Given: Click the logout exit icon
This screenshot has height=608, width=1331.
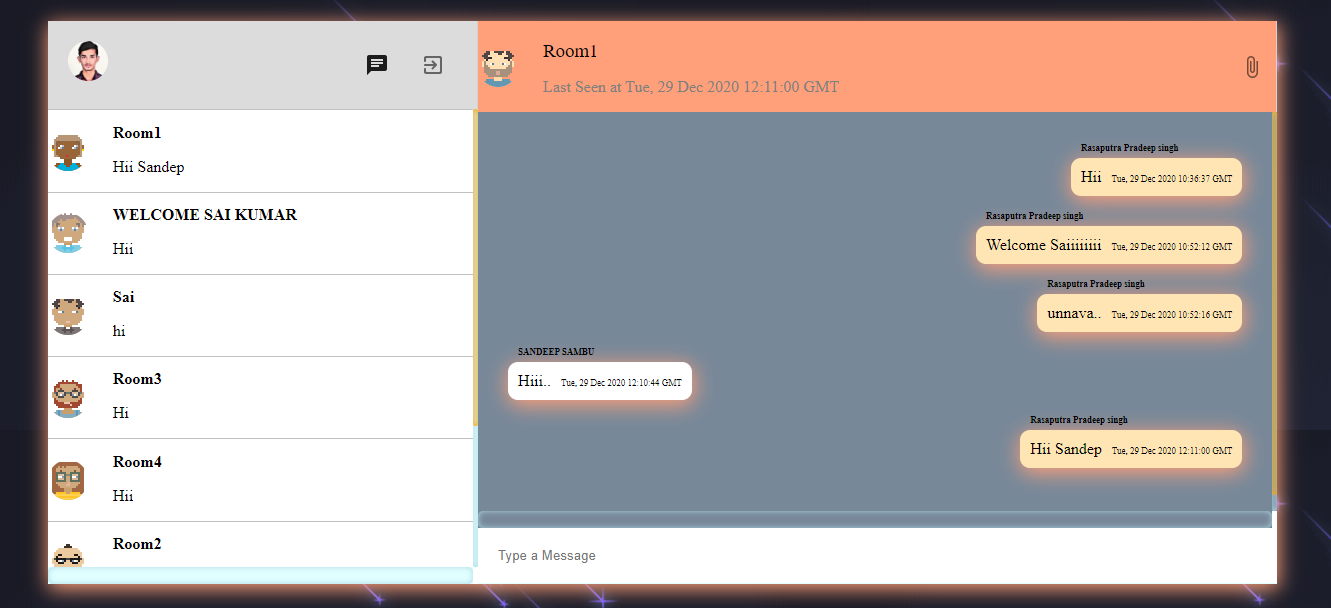Looking at the screenshot, I should coord(432,65).
